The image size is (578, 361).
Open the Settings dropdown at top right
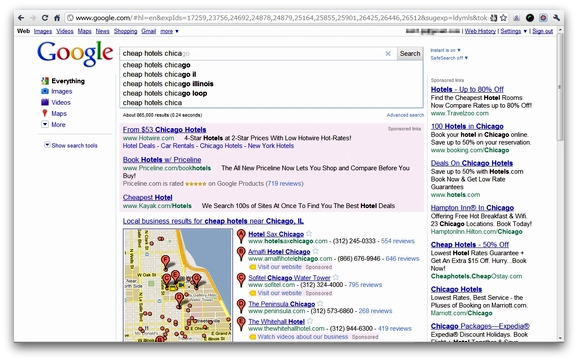coord(513,31)
